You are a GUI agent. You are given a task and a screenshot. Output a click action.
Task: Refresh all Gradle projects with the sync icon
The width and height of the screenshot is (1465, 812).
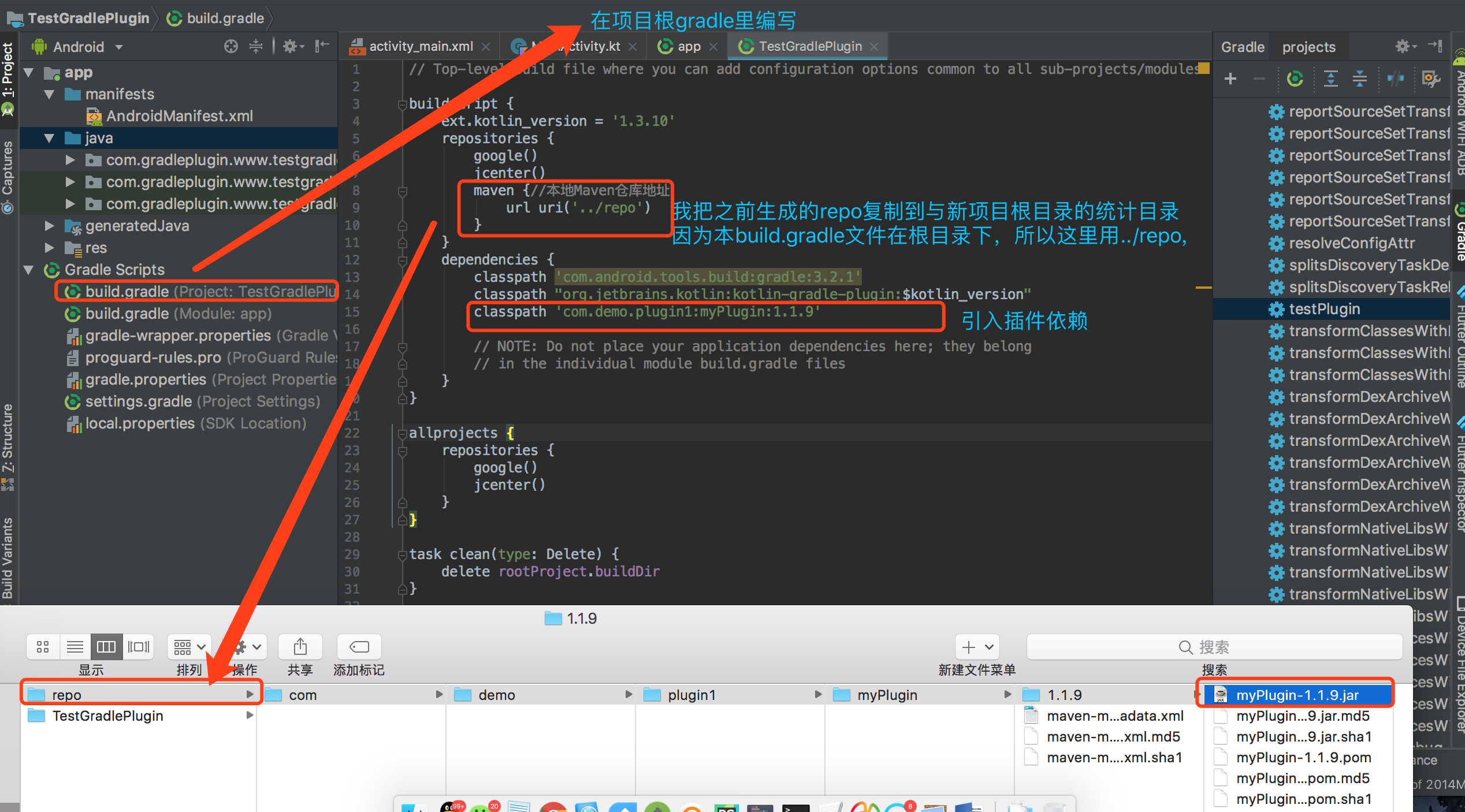click(x=1295, y=79)
